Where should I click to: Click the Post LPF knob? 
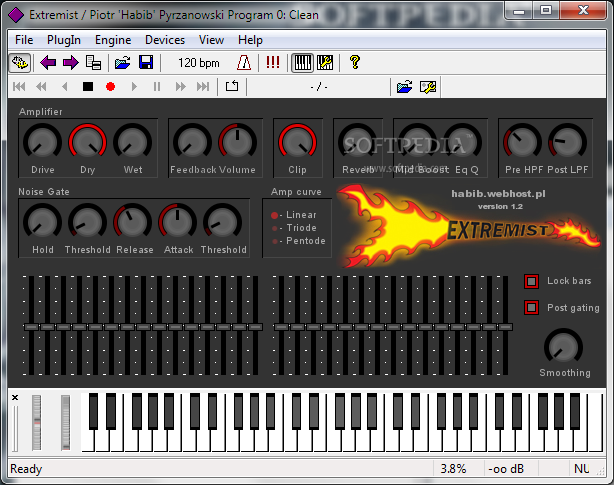[567, 142]
